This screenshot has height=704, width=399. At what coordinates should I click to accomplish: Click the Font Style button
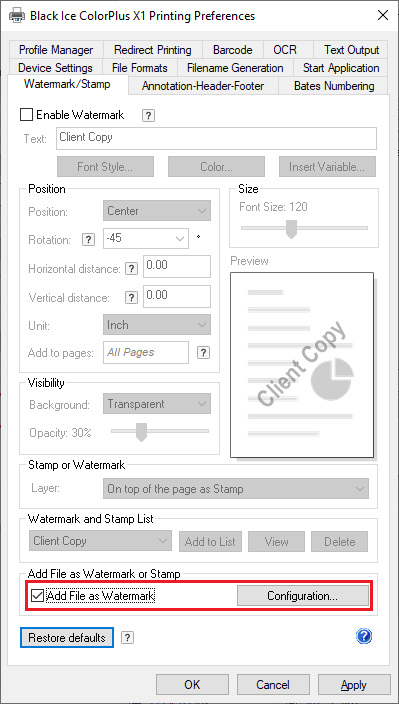click(x=105, y=167)
